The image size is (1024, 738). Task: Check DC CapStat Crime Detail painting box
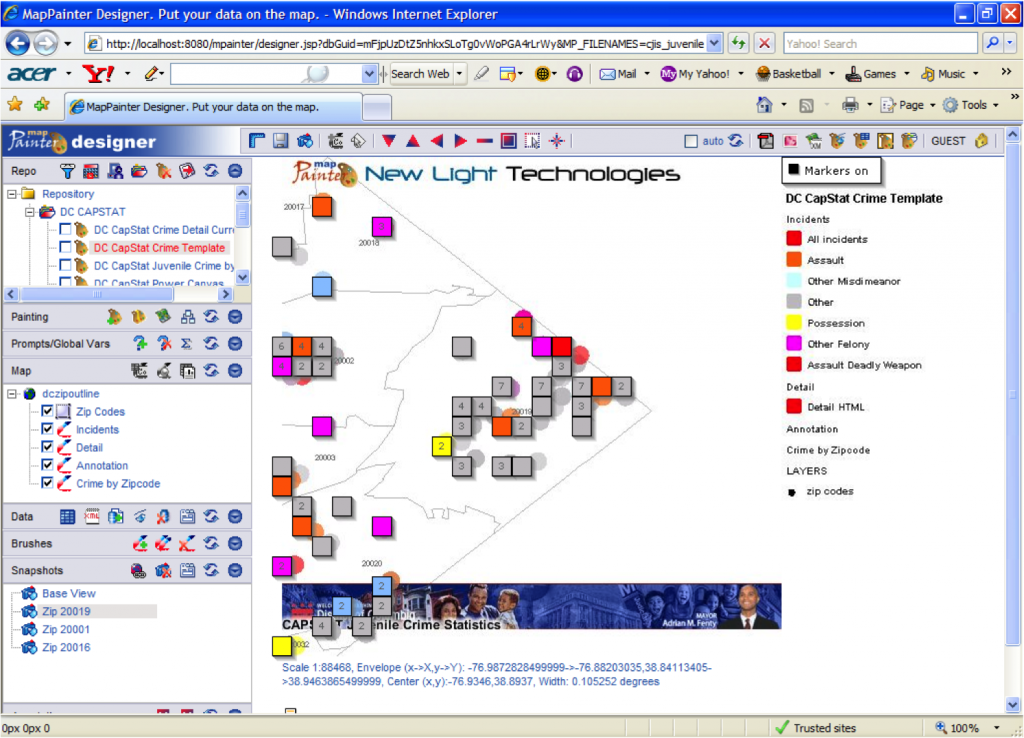65,229
